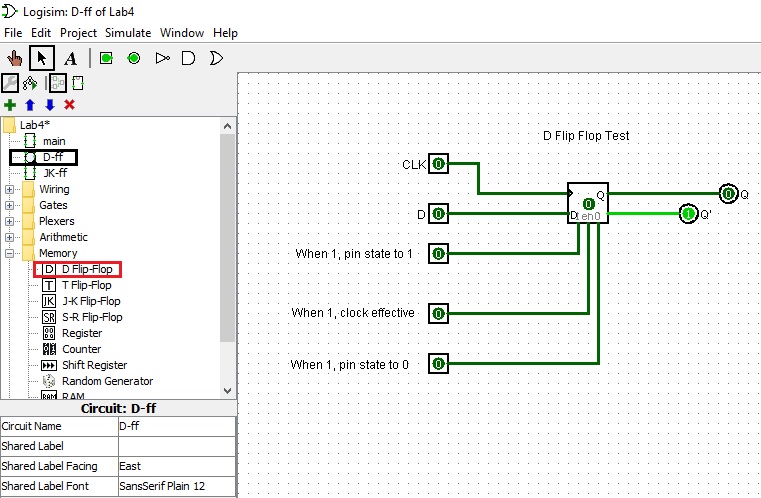The image size is (761, 498).
Task: Select the JK-ff circuit in tree
Action: [x=55, y=173]
